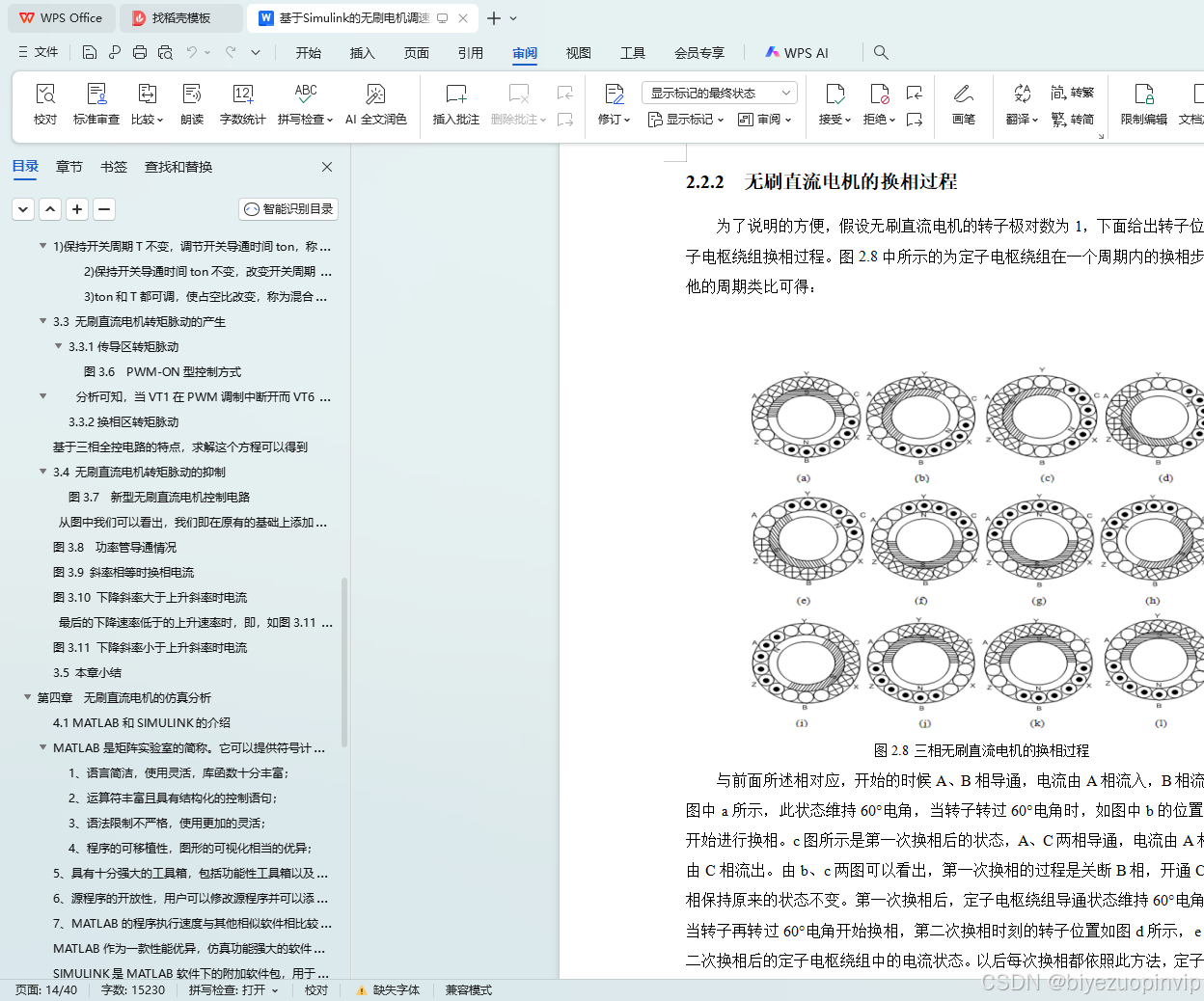The image size is (1204, 1001).
Task: Click 智能识别目录 button
Action: (x=288, y=208)
